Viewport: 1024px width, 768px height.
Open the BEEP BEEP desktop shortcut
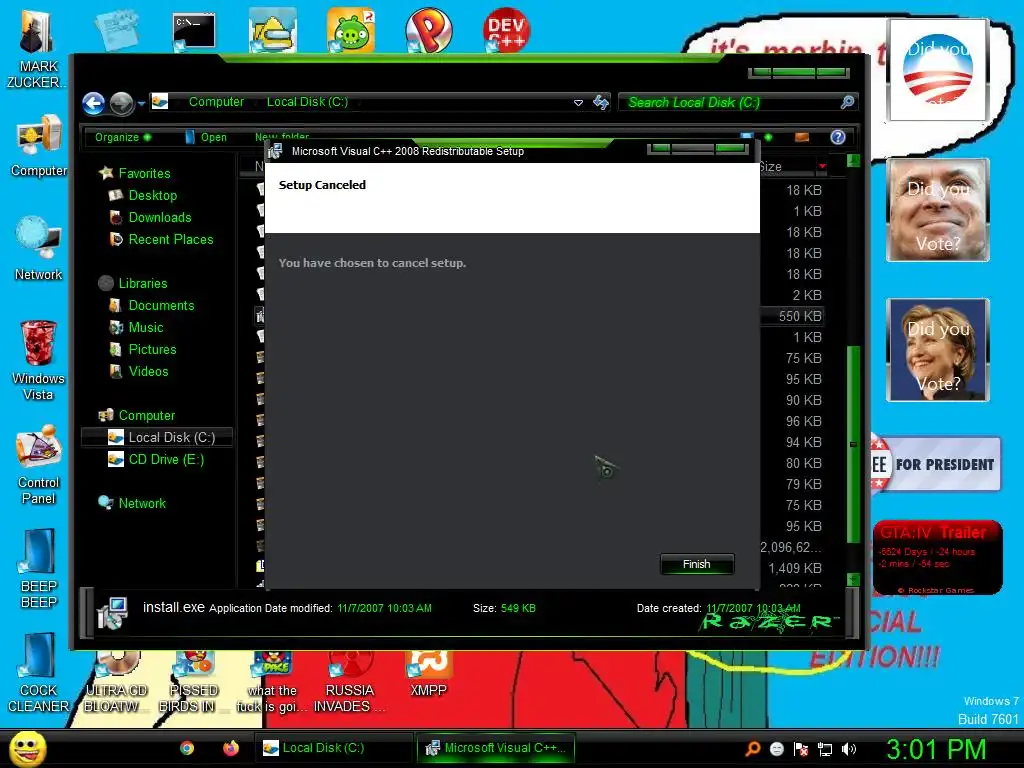(39, 568)
